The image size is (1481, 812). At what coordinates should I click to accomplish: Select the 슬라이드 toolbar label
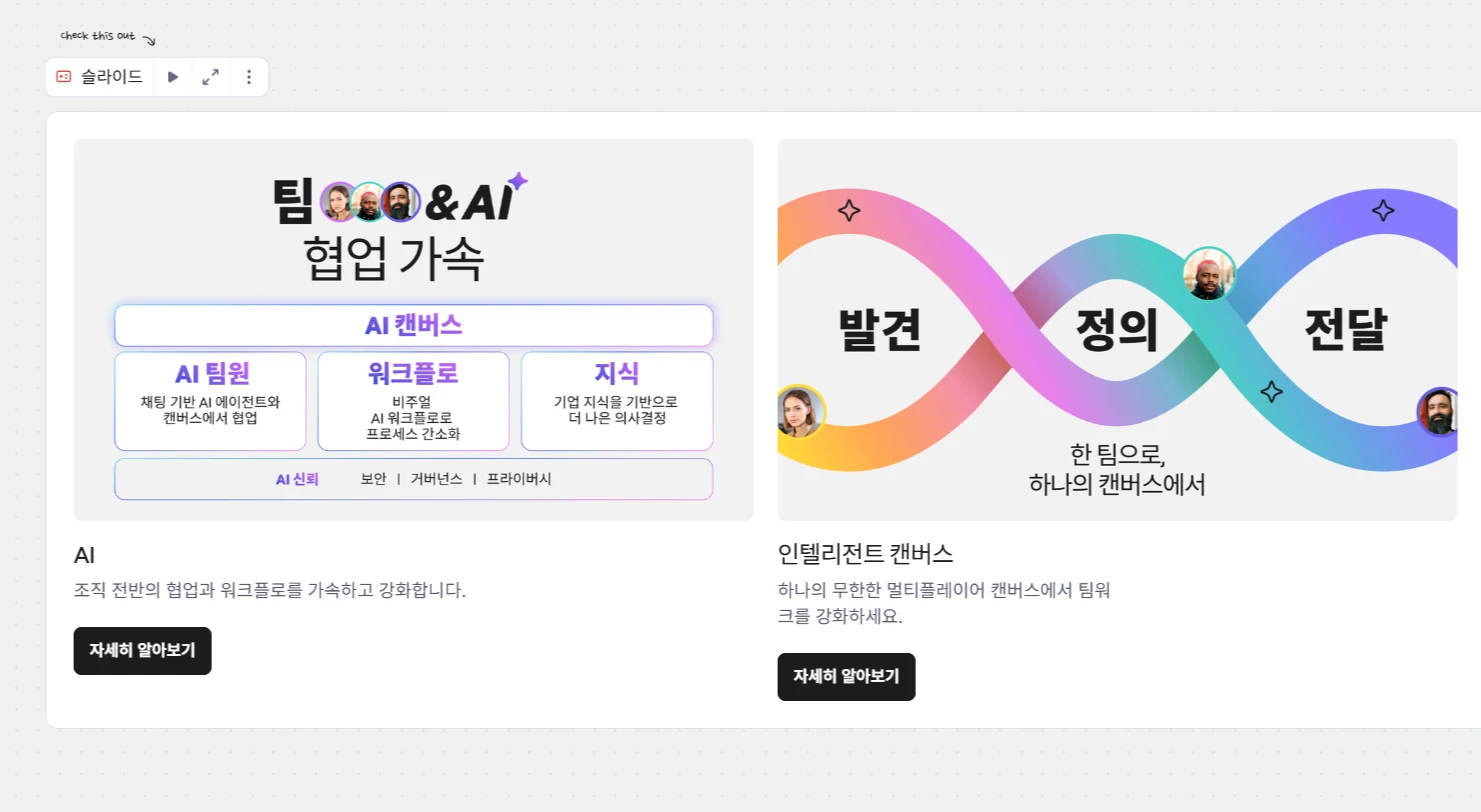point(112,77)
